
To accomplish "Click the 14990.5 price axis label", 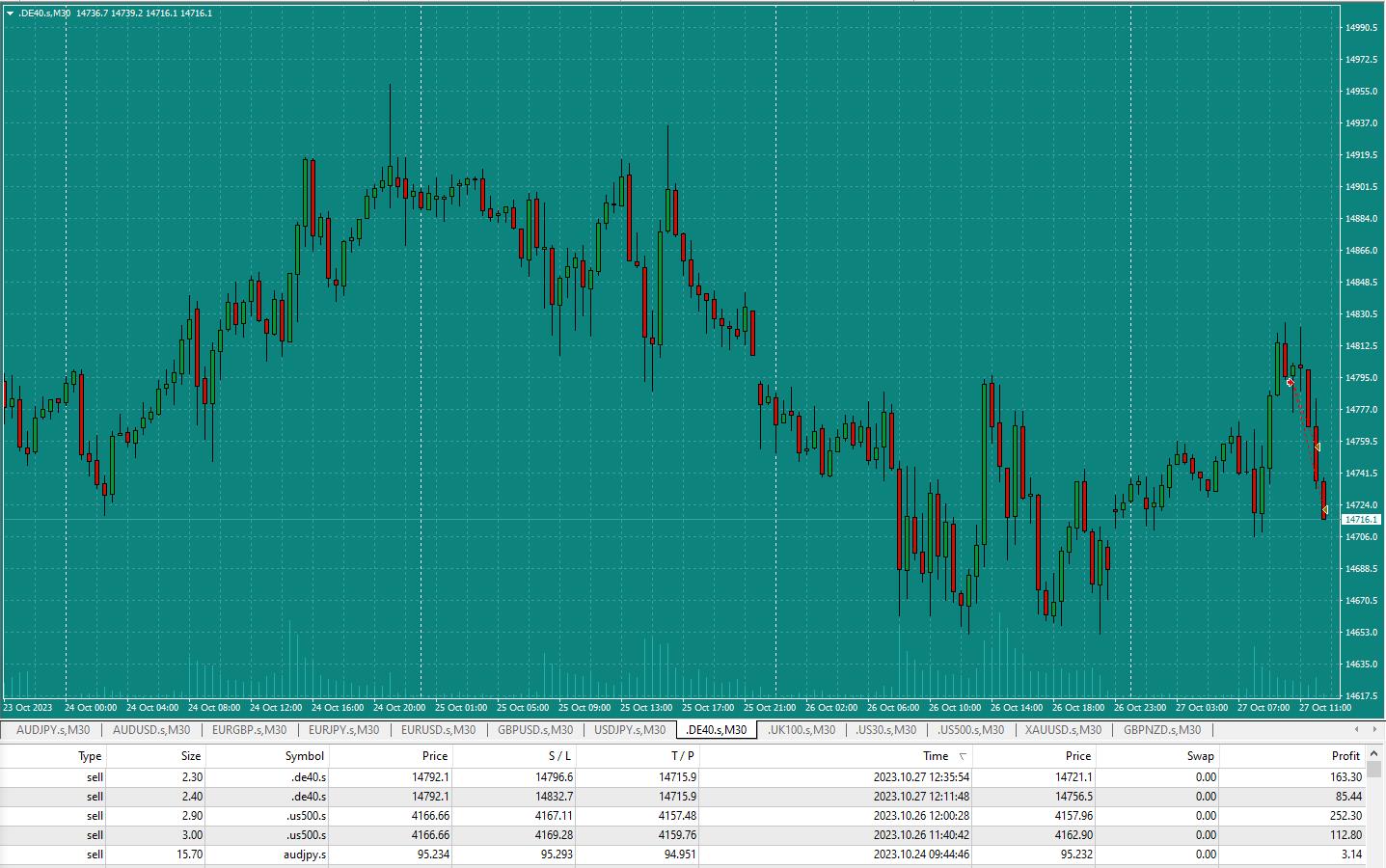I will 1362,28.
